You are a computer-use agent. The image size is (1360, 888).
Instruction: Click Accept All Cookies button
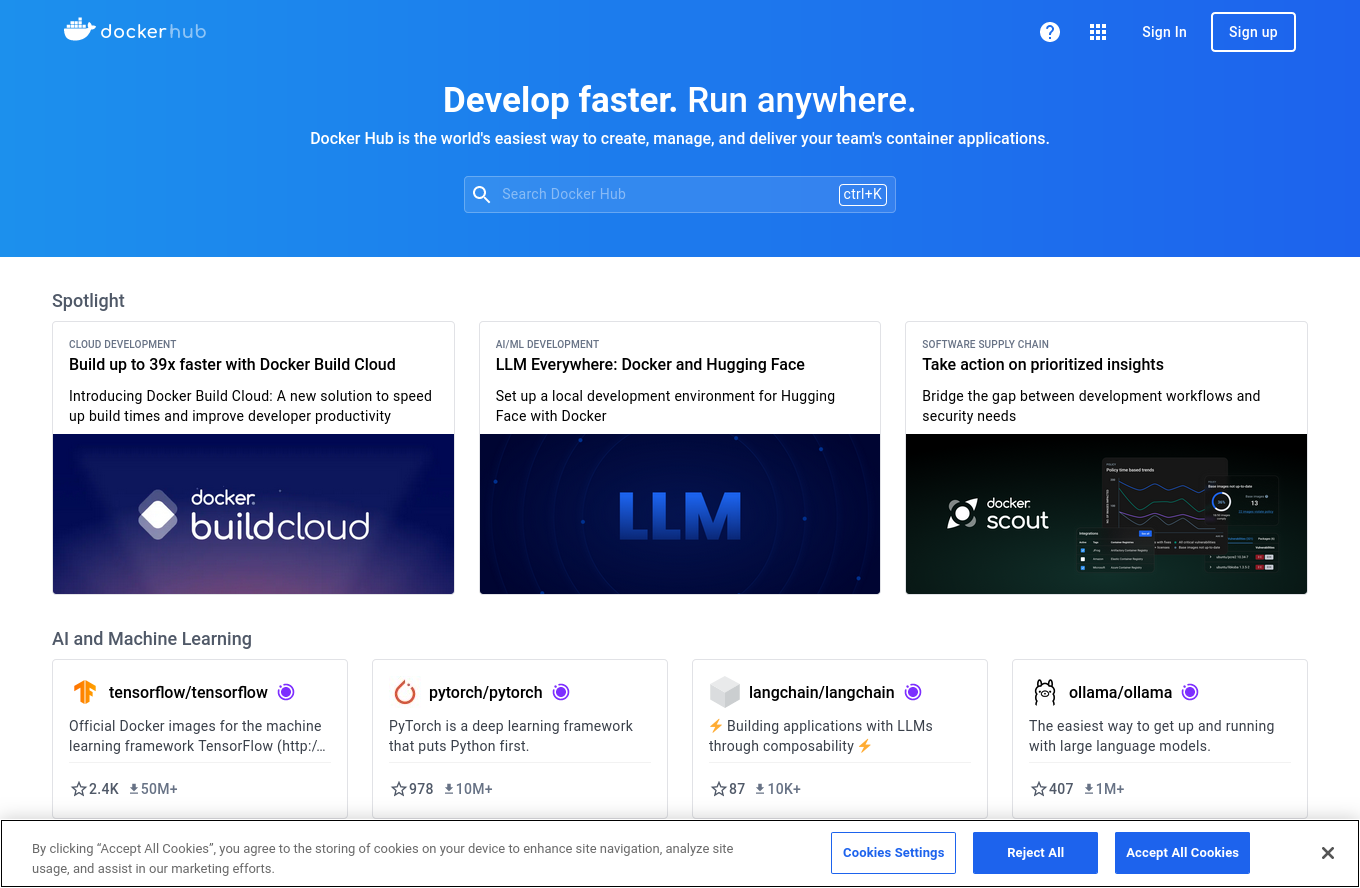tap(1182, 853)
